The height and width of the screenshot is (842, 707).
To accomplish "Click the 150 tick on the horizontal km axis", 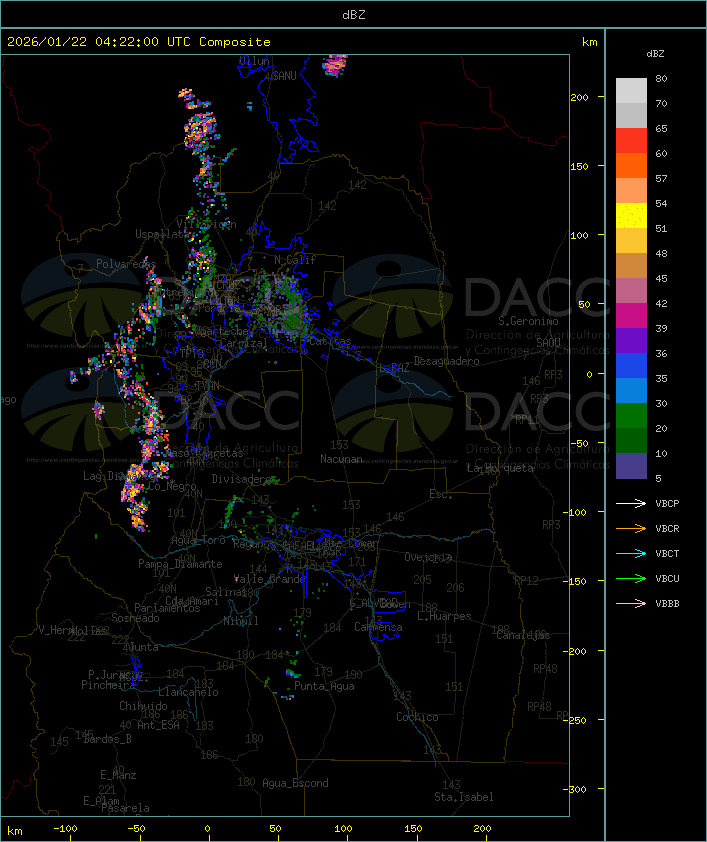I will [413, 829].
